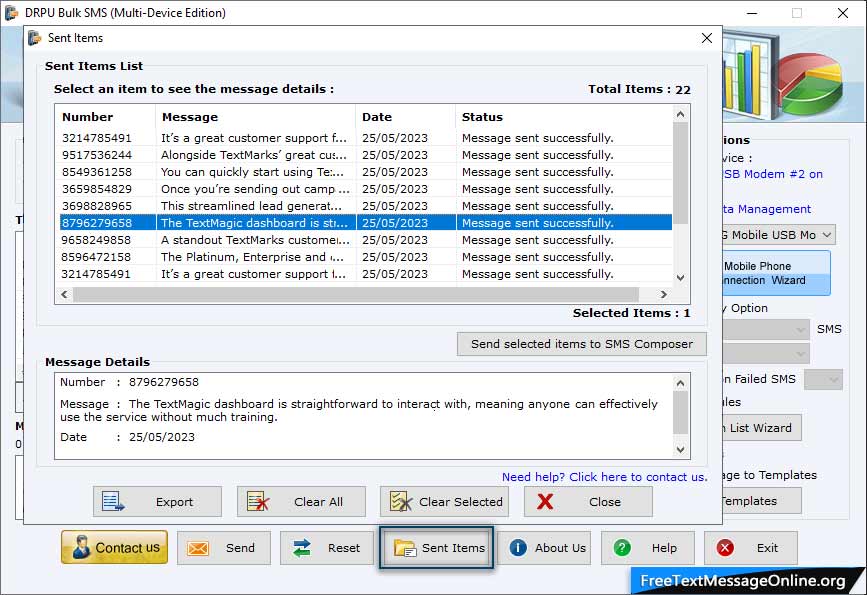
Task: Select the row for number 8549361258
Action: tap(365, 172)
